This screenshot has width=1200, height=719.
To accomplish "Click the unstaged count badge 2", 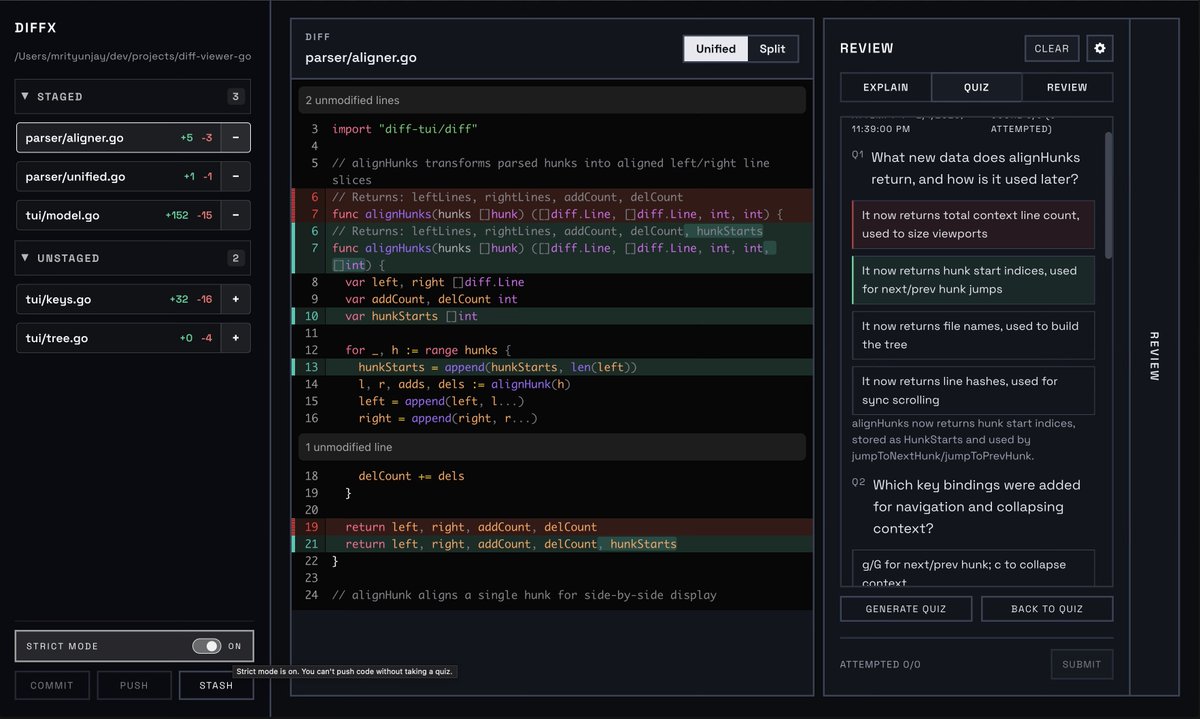I will click(236, 258).
